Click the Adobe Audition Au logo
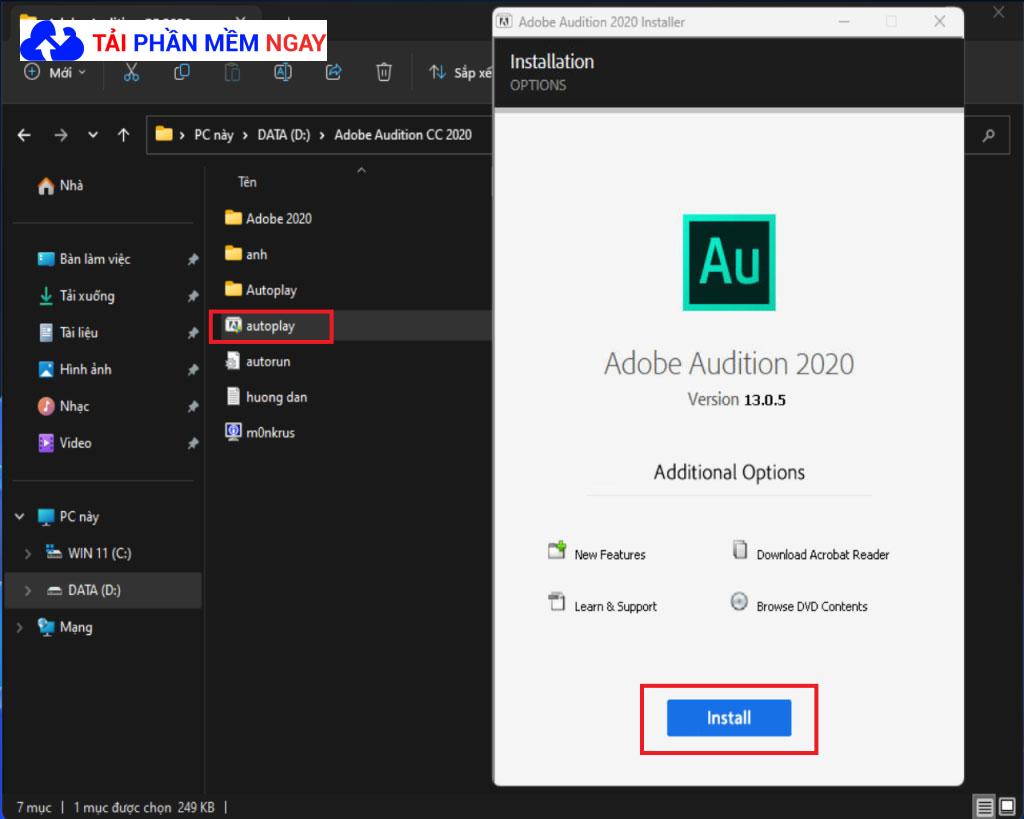The image size is (1024, 819). (x=729, y=262)
